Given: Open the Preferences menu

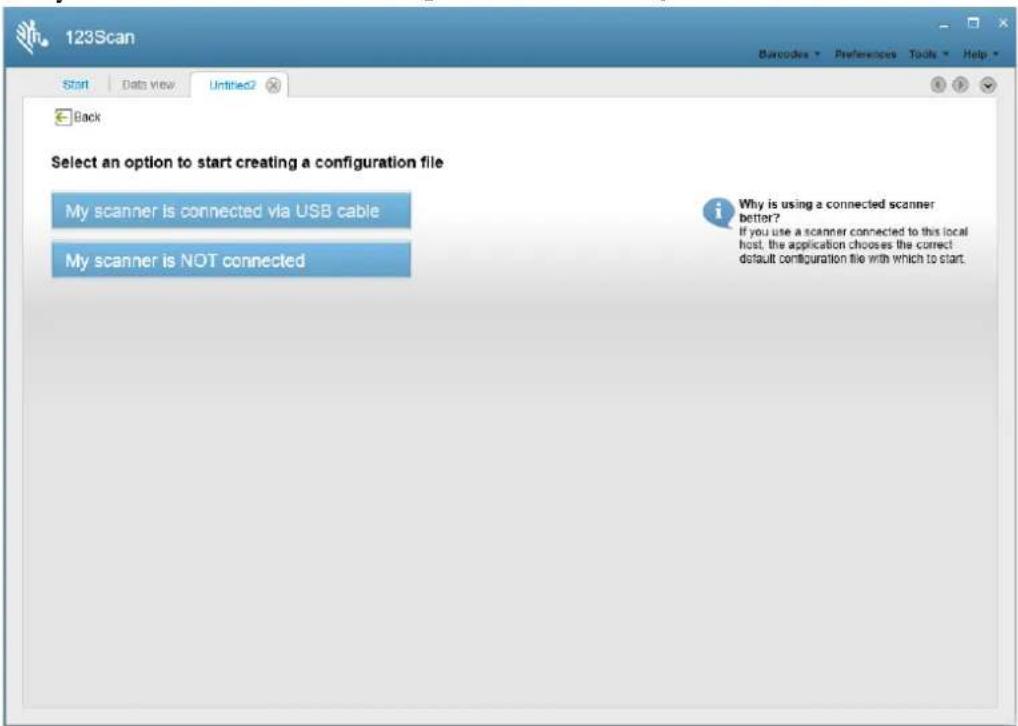Looking at the screenshot, I should (x=865, y=54).
